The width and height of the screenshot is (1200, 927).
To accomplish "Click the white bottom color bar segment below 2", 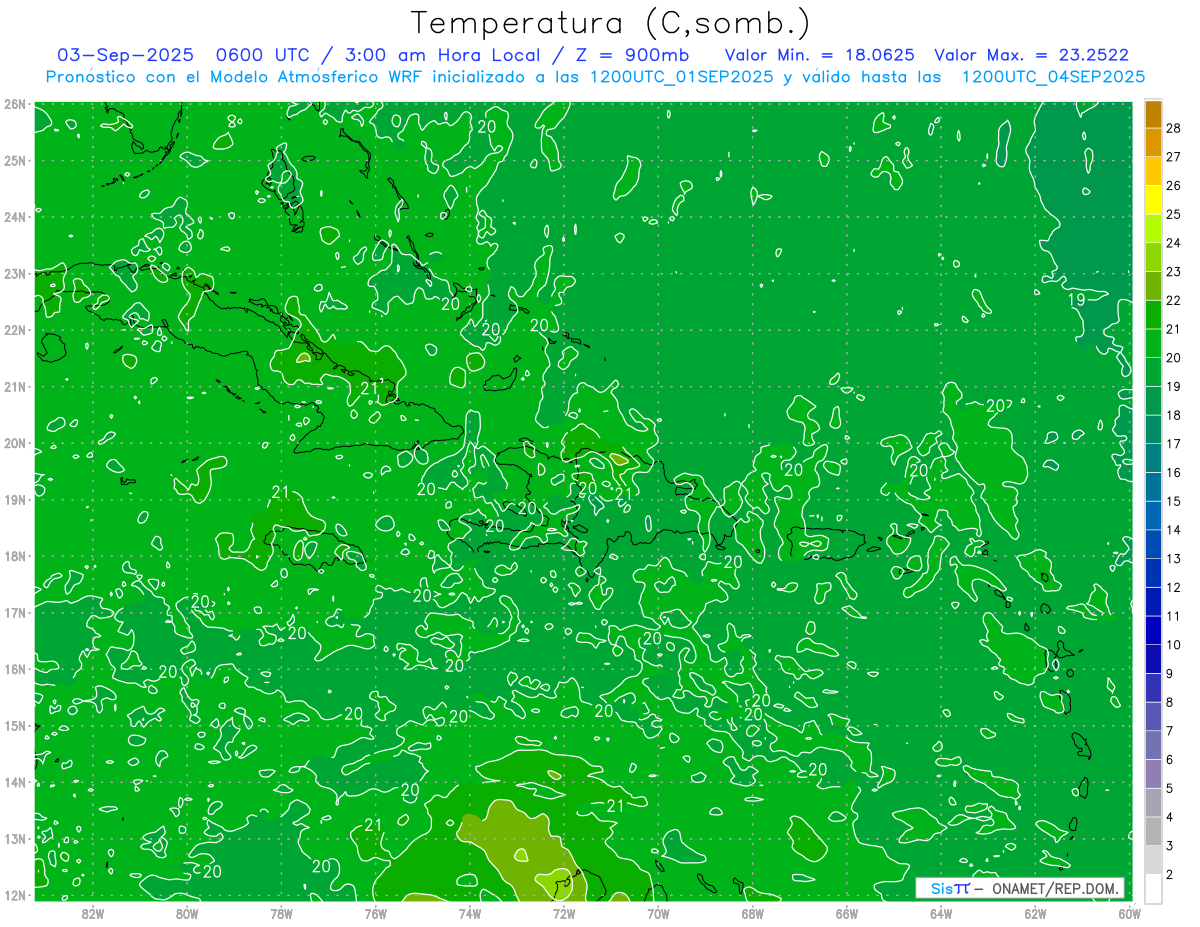I will pos(1153,888).
